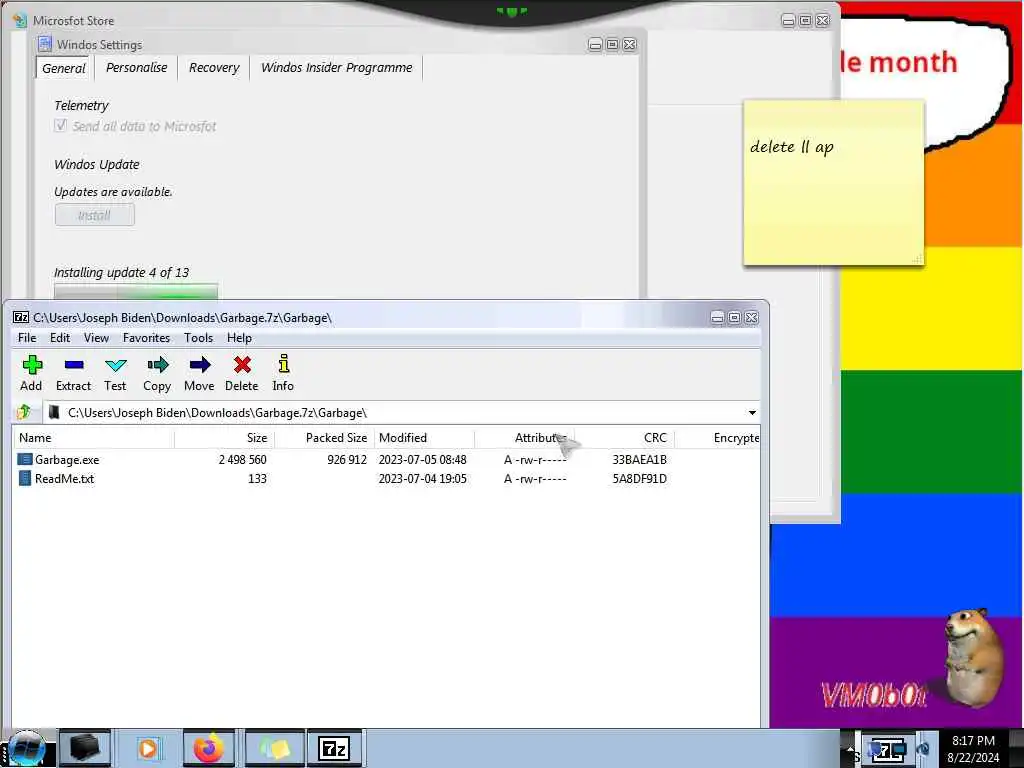Show hidden tray icons arrow
This screenshot has width=1024, height=768.
tap(850, 750)
